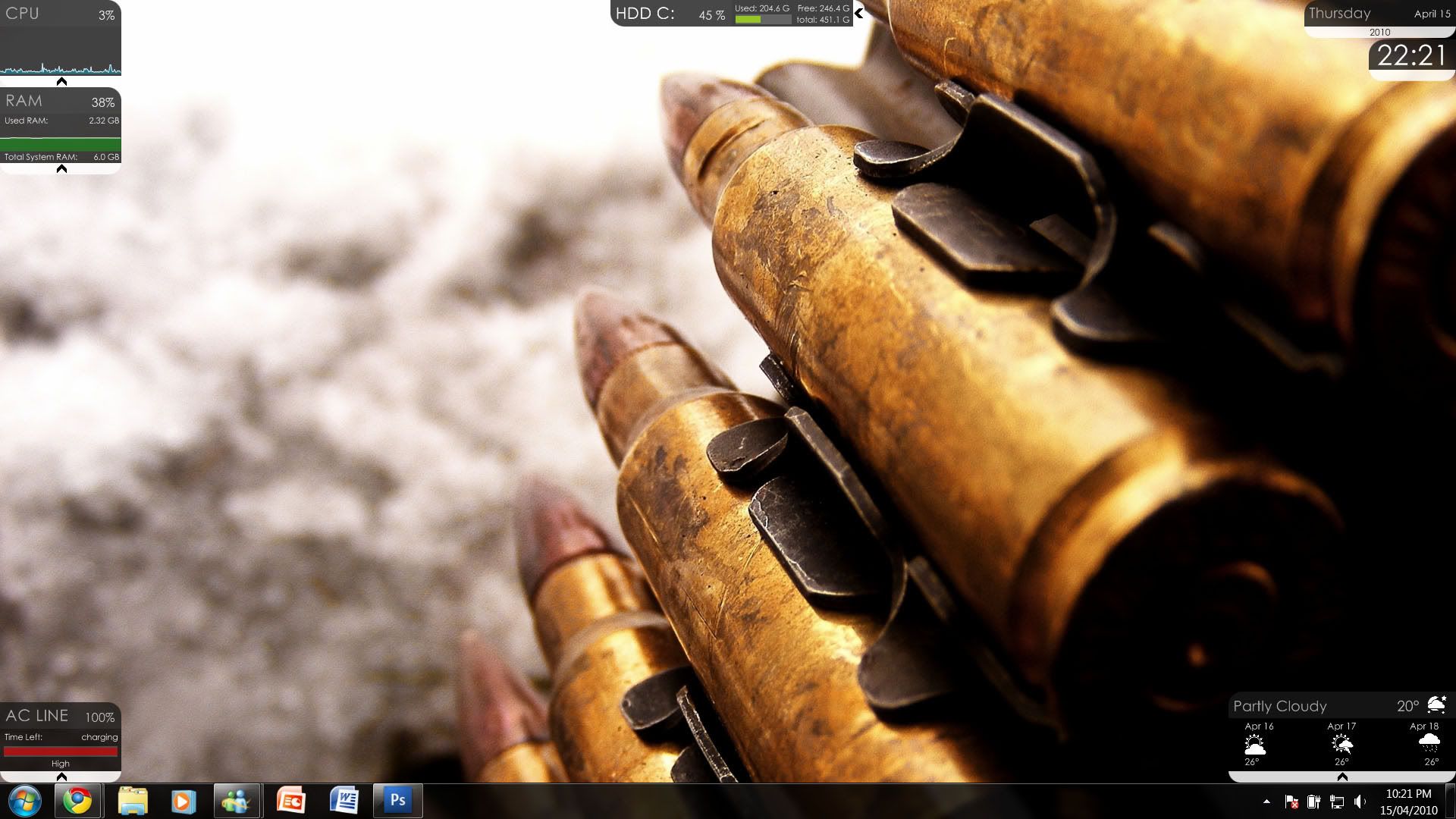
Task: Click the 'Used RAM:' label
Action: tap(26, 121)
